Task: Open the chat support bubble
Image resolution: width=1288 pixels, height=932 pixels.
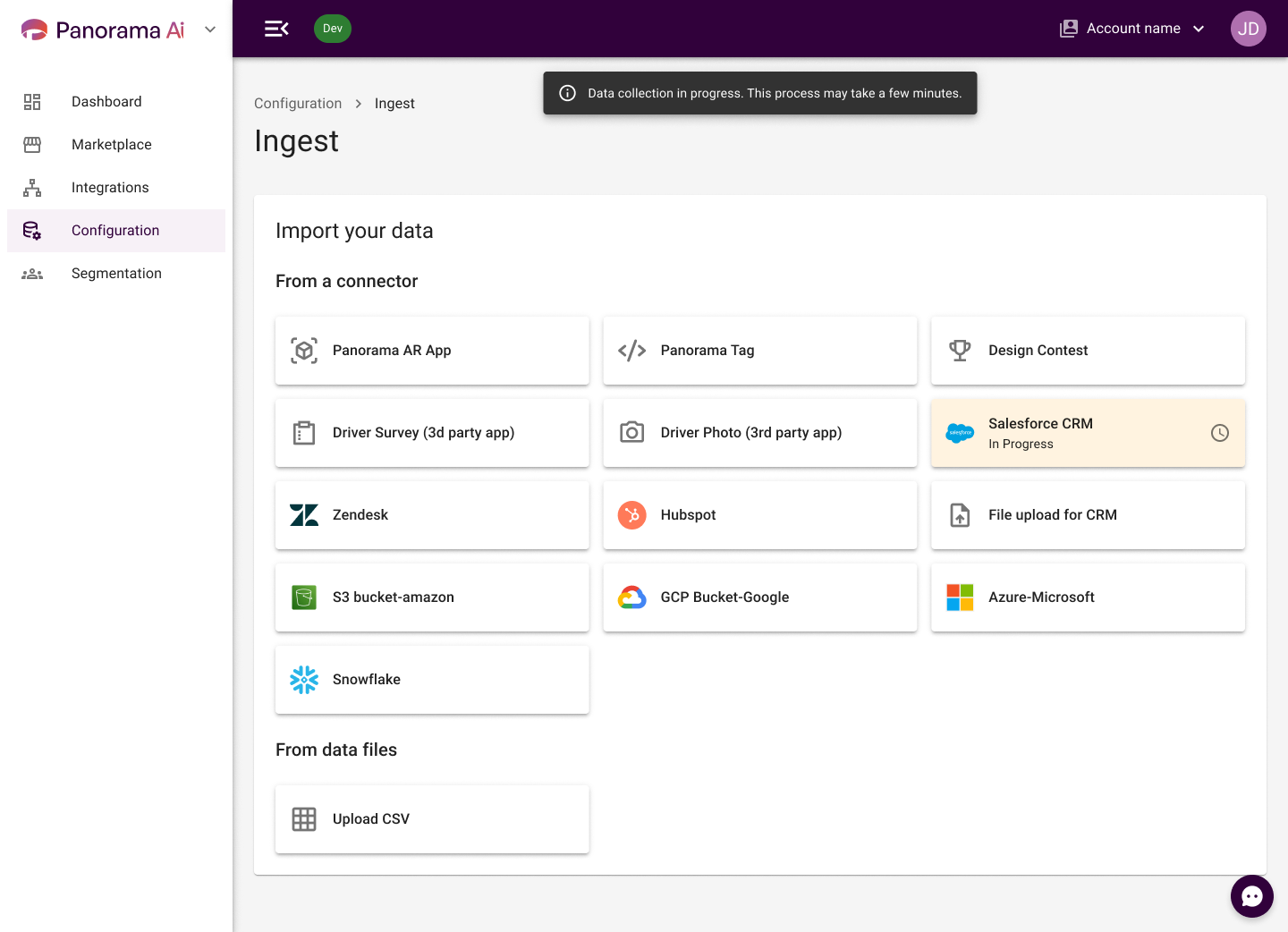Action: (1252, 896)
